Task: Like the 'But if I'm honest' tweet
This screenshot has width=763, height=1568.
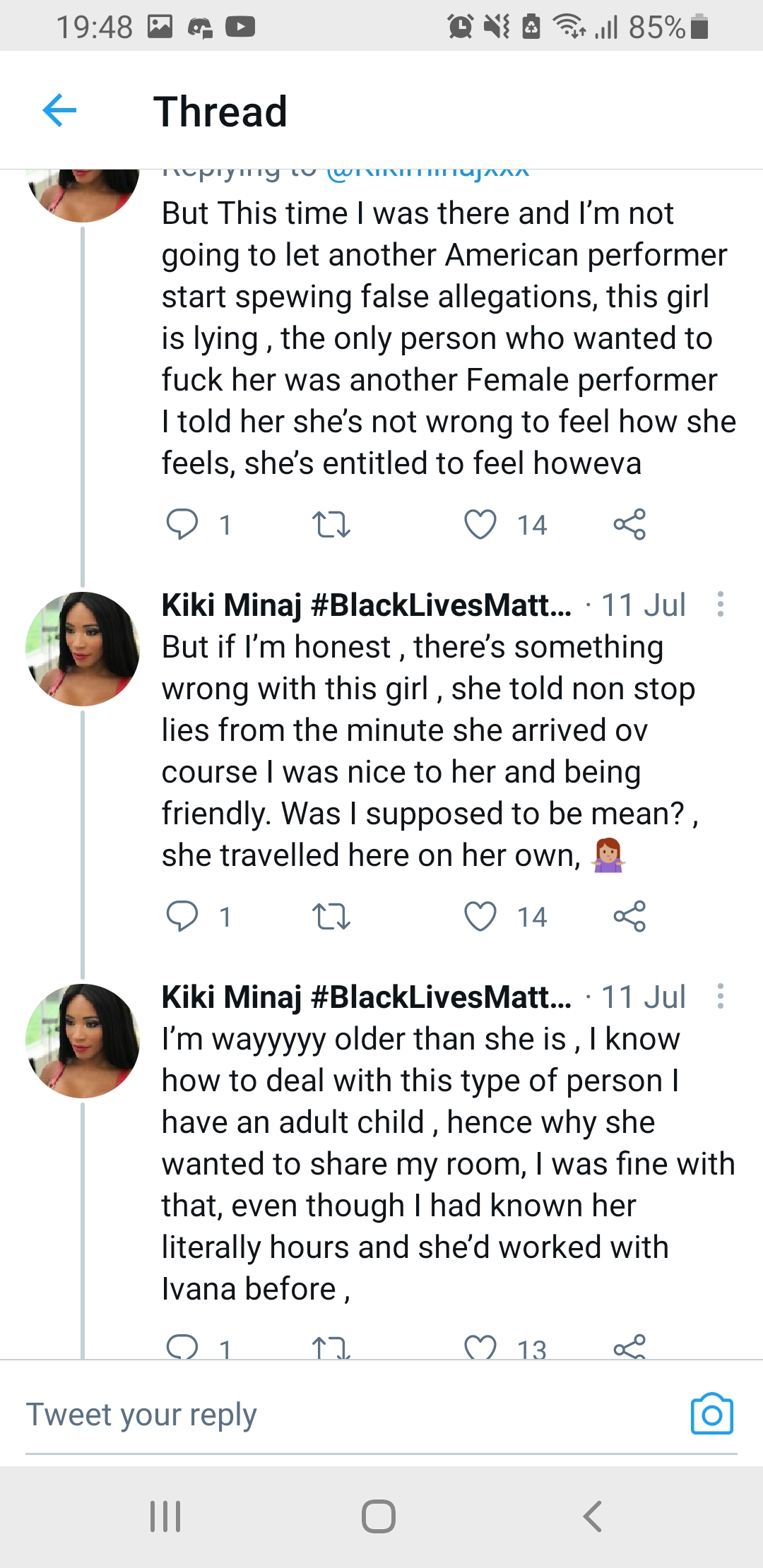Action: 480,917
